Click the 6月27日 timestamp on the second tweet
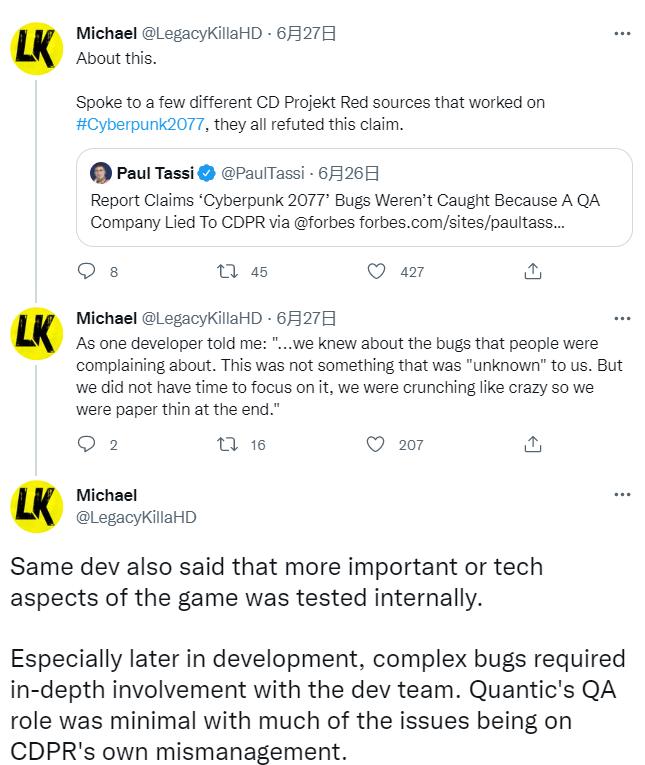 (306, 318)
